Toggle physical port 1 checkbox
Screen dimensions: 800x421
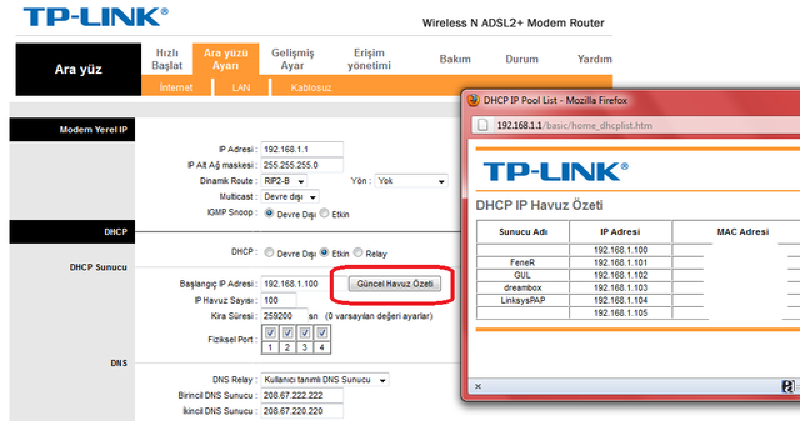(x=270, y=333)
